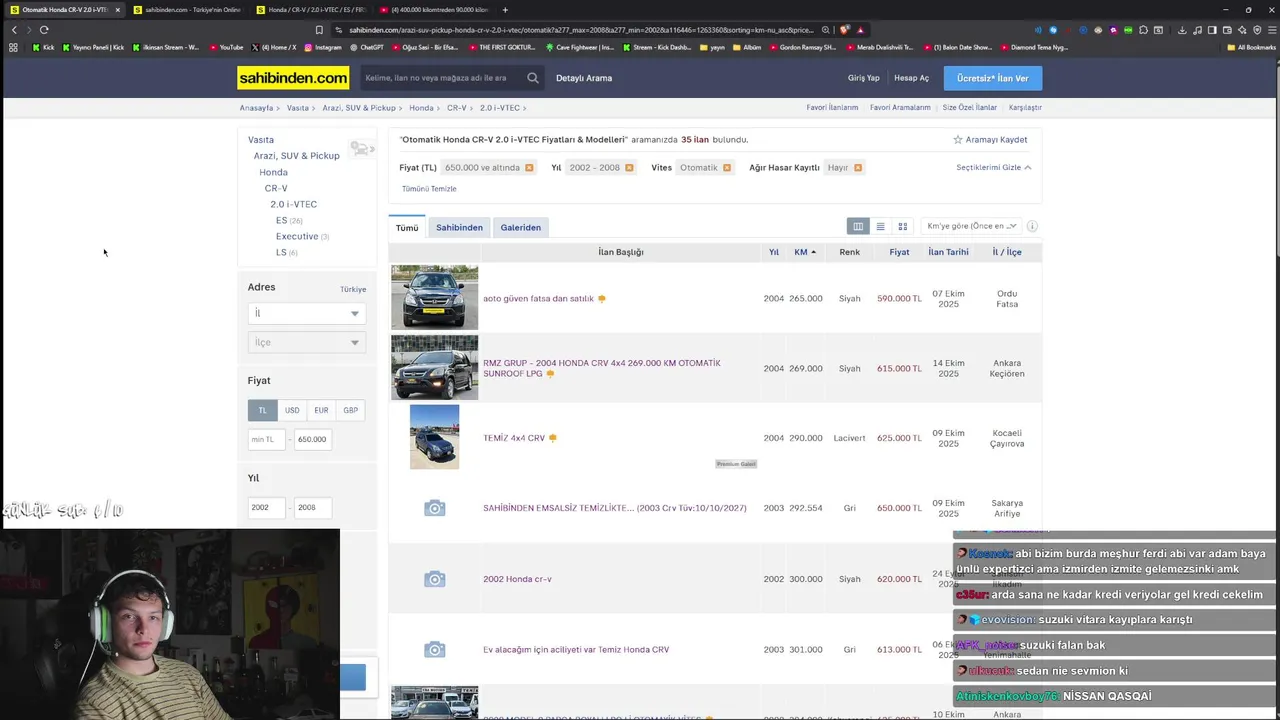Open a new browser tab with plus icon
This screenshot has width=1280, height=720.
(505, 10)
